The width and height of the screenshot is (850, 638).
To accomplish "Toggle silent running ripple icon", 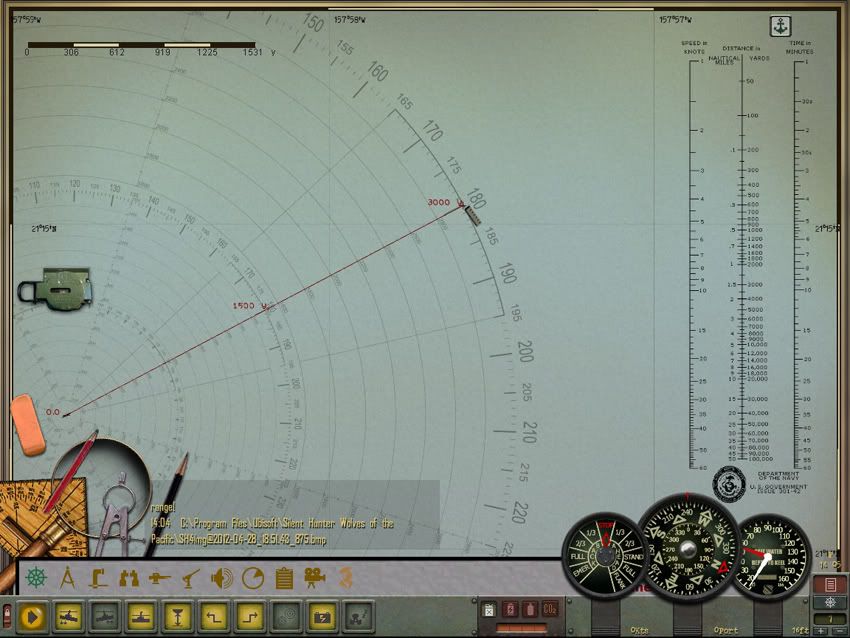I will point(286,617).
